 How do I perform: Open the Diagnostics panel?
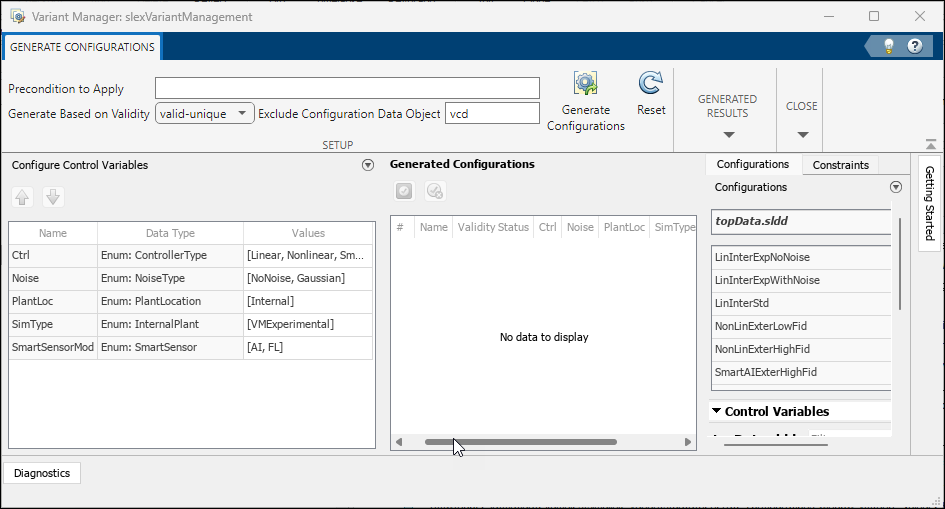pyautogui.click(x=42, y=473)
